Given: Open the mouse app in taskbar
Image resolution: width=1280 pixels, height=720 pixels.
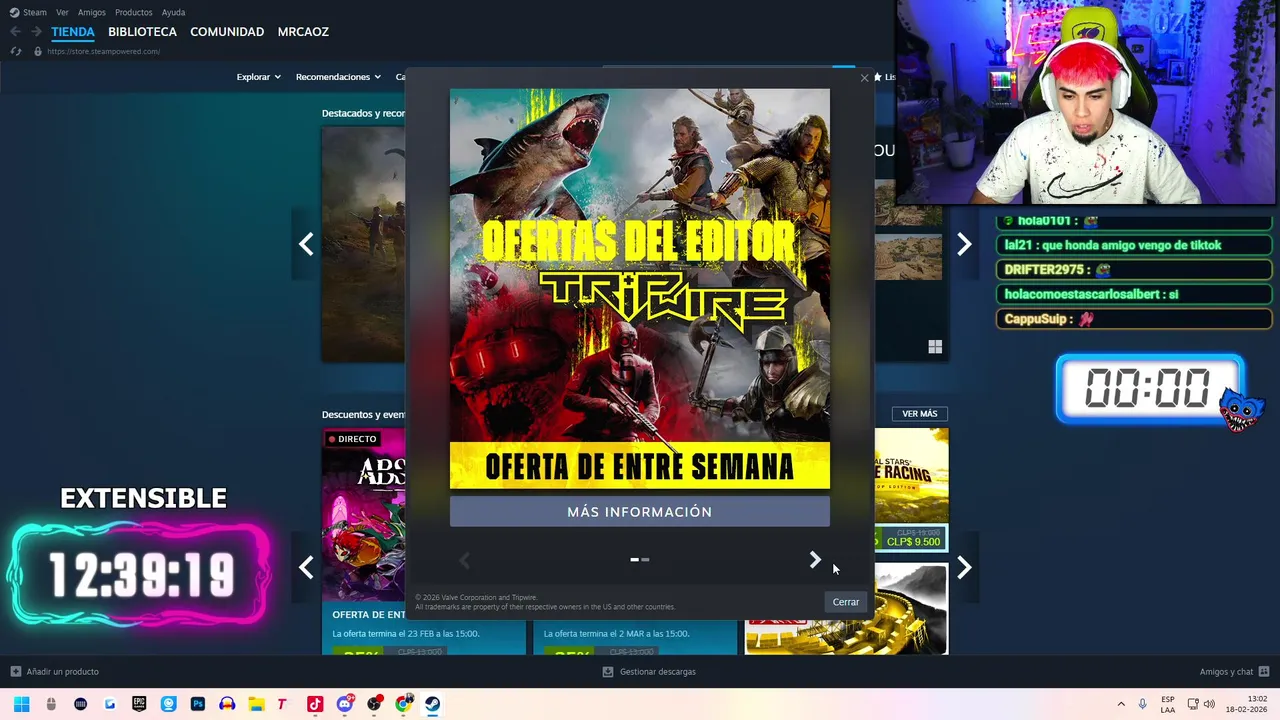Looking at the screenshot, I should (51, 704).
